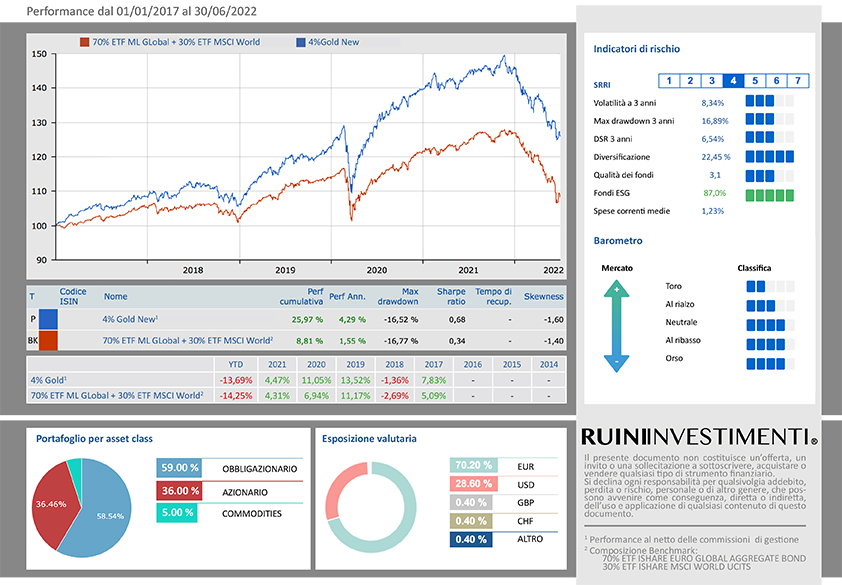Click the 87,0% Fondi ESG value
Viewport: 842px width, 585px height.
pyautogui.click(x=714, y=193)
